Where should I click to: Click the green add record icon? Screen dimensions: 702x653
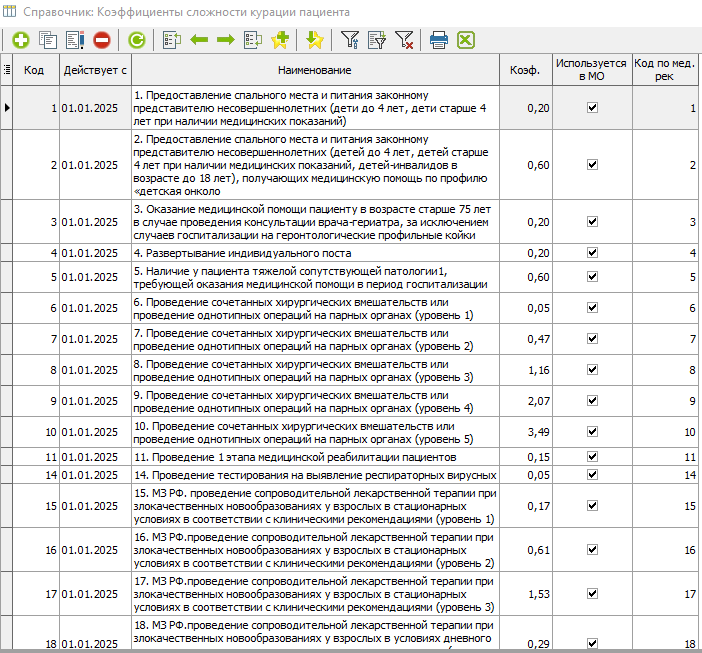click(x=21, y=40)
